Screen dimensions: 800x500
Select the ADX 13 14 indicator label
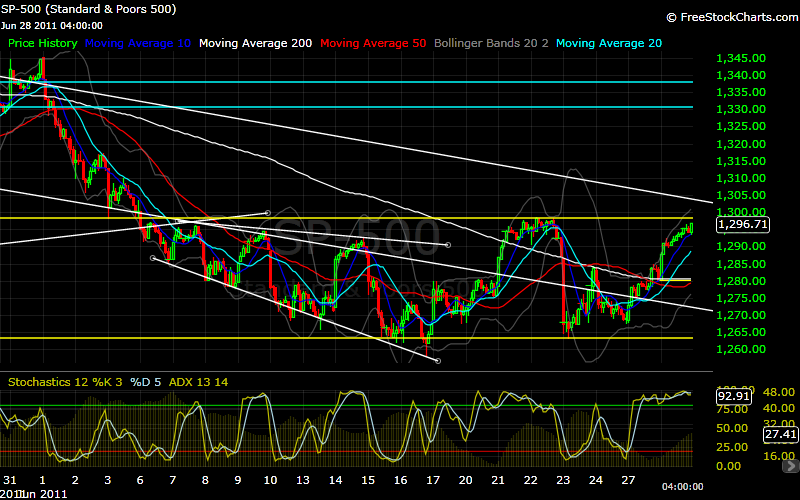pyautogui.click(x=198, y=382)
